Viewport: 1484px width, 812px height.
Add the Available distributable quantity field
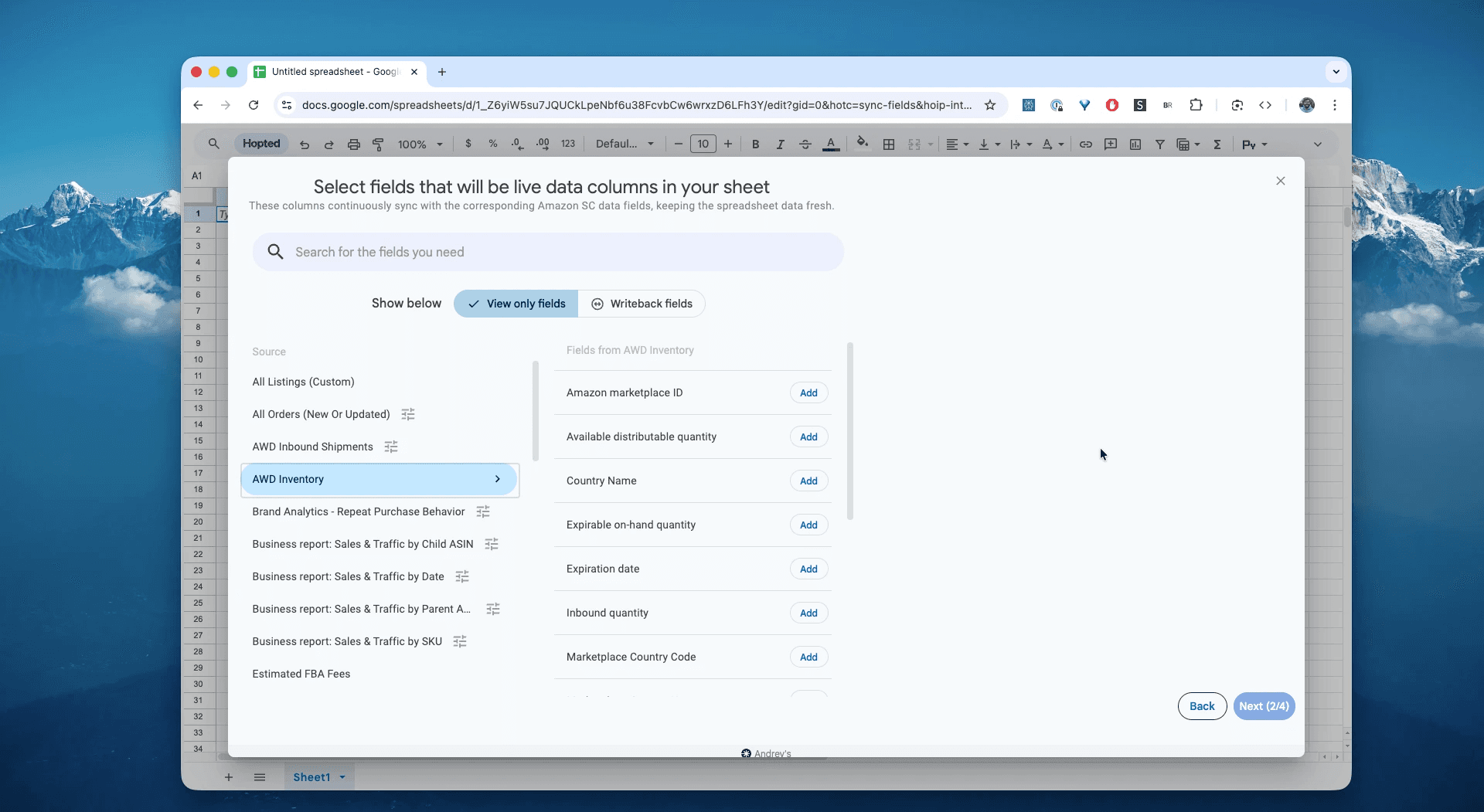click(x=808, y=437)
